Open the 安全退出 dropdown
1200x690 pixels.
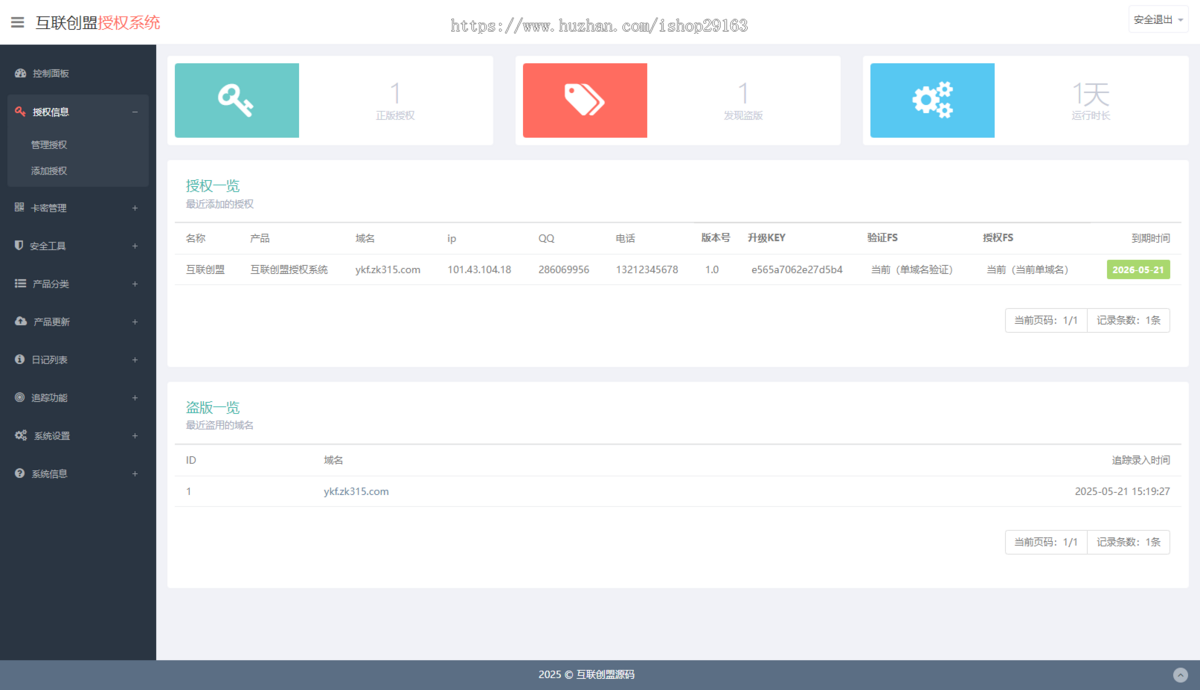point(1158,20)
